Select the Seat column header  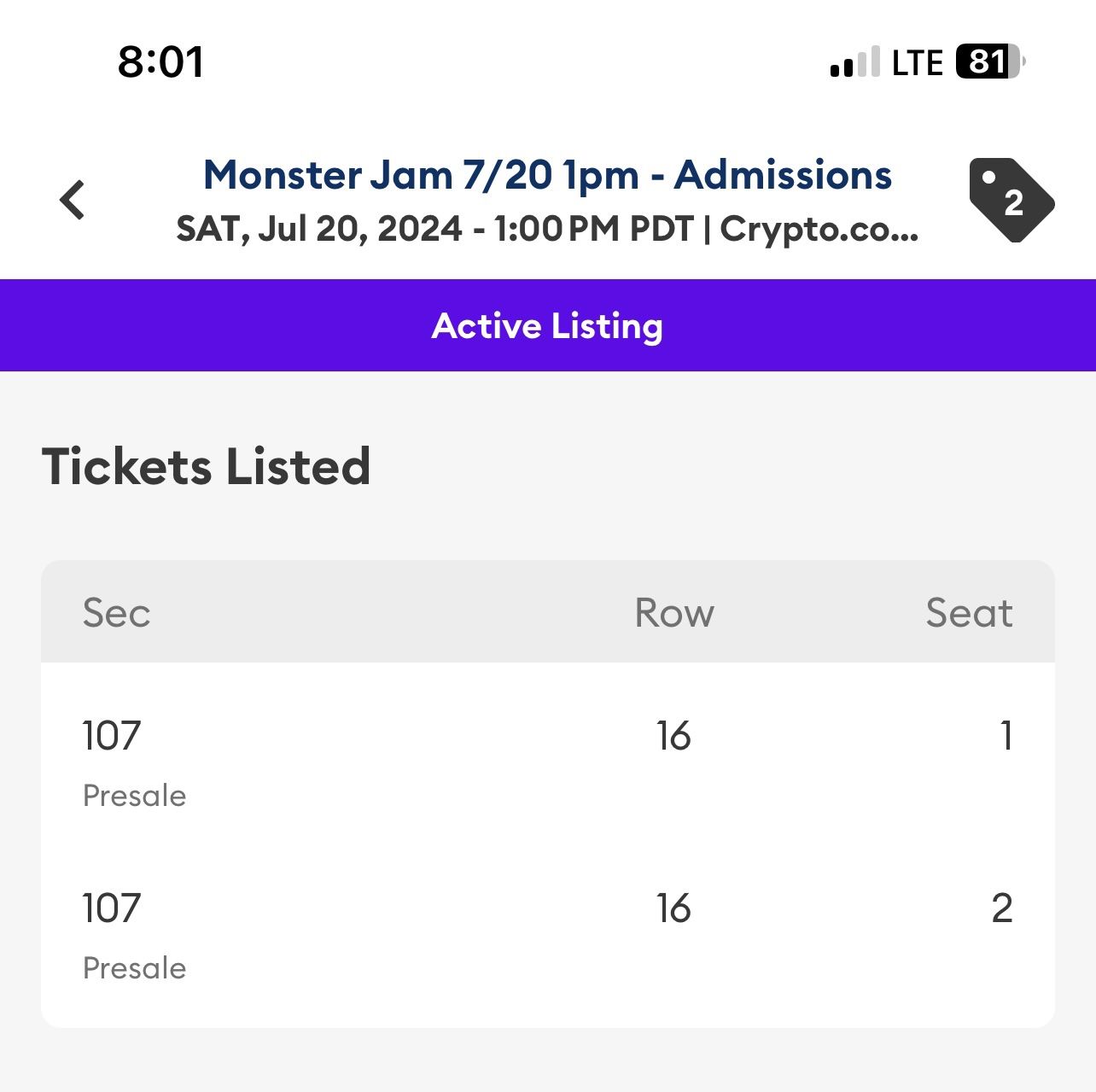[970, 611]
